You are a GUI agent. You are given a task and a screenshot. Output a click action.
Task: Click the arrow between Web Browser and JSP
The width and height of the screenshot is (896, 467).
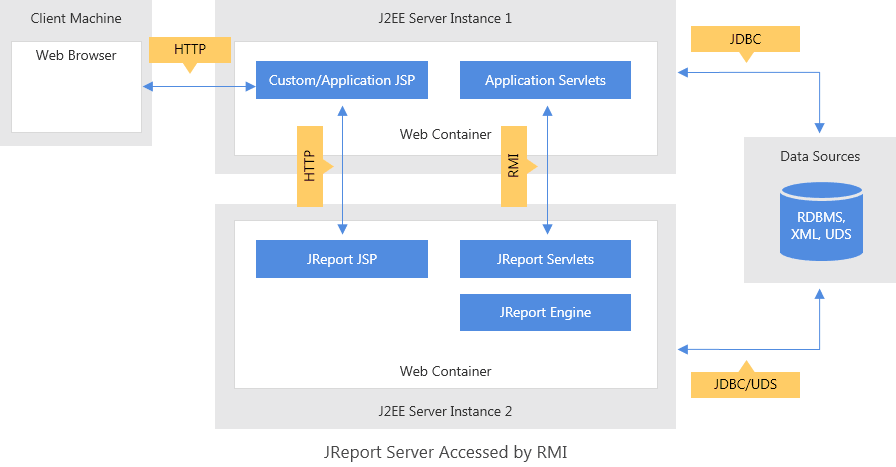[x=199, y=88]
